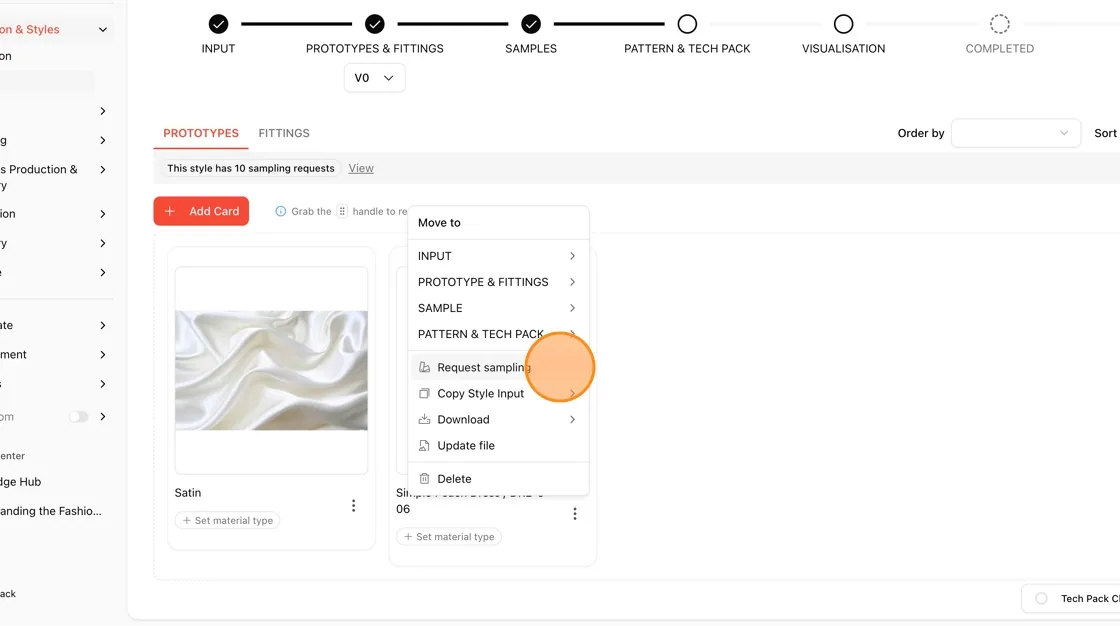Open the Satin card three-dot menu
The image size is (1120, 626).
(353, 506)
